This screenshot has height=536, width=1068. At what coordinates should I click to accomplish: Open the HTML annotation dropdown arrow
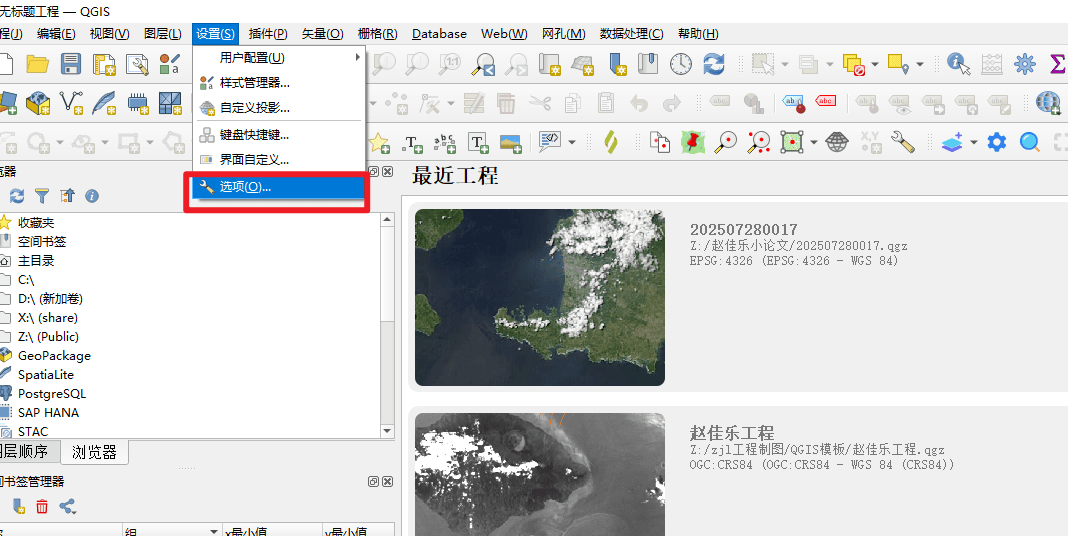point(571,142)
